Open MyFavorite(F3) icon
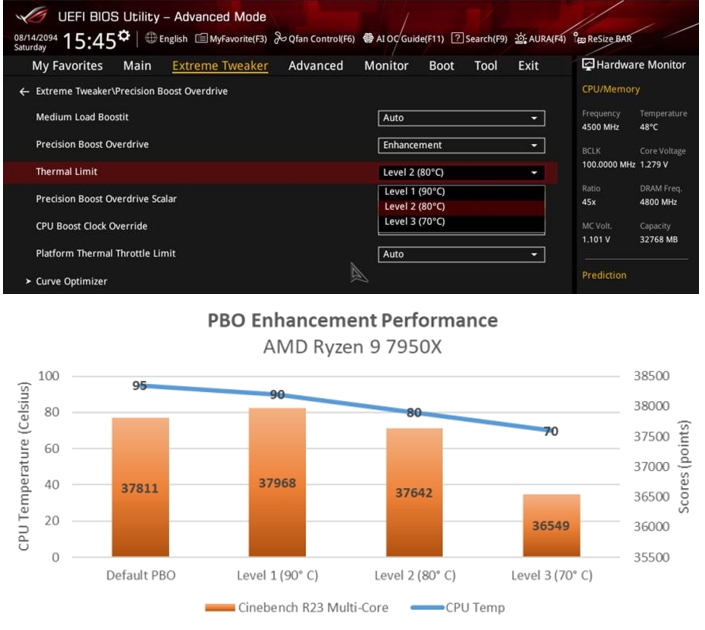The image size is (705, 630). [x=201, y=39]
